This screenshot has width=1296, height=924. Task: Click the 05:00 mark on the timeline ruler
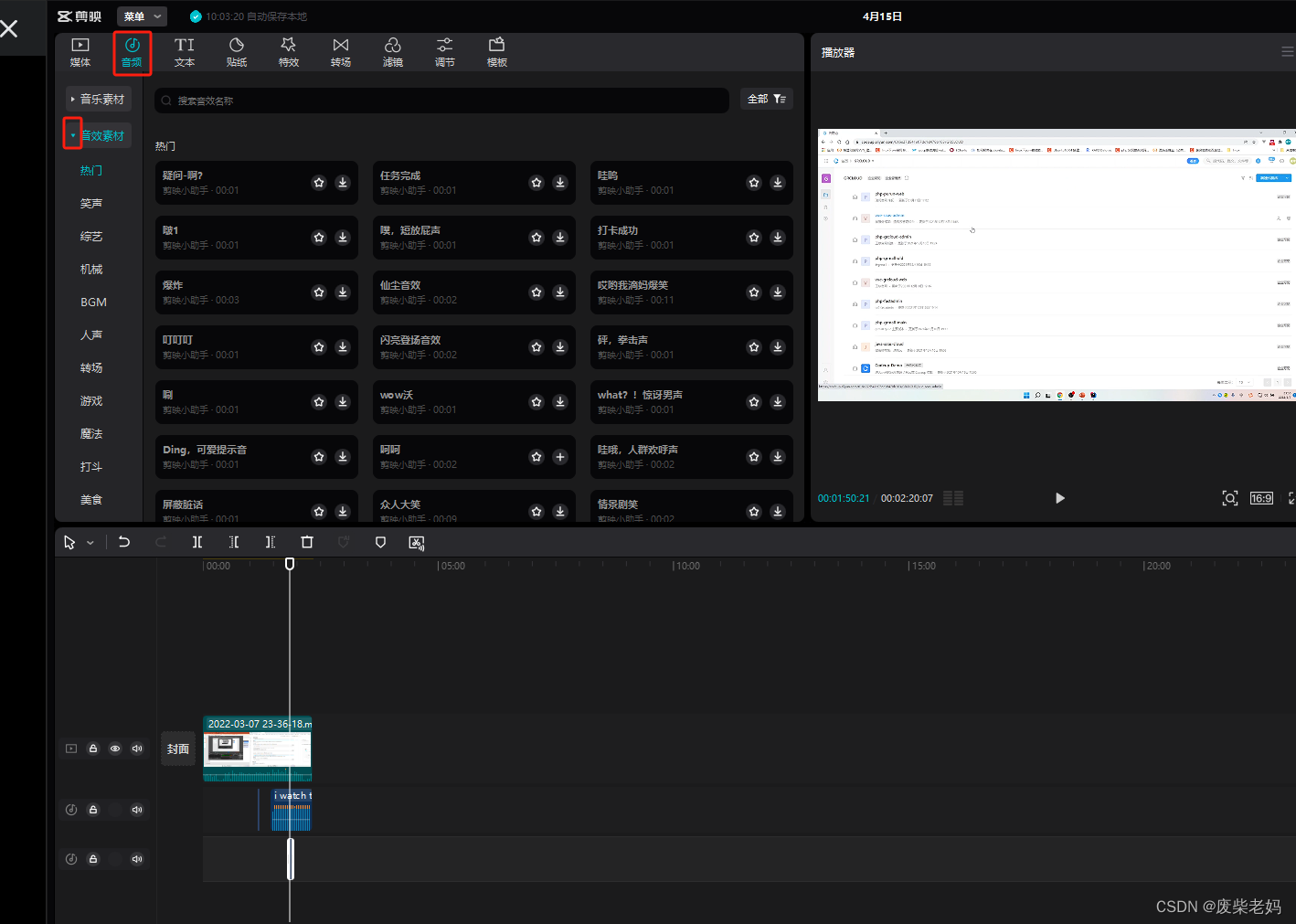pos(451,566)
